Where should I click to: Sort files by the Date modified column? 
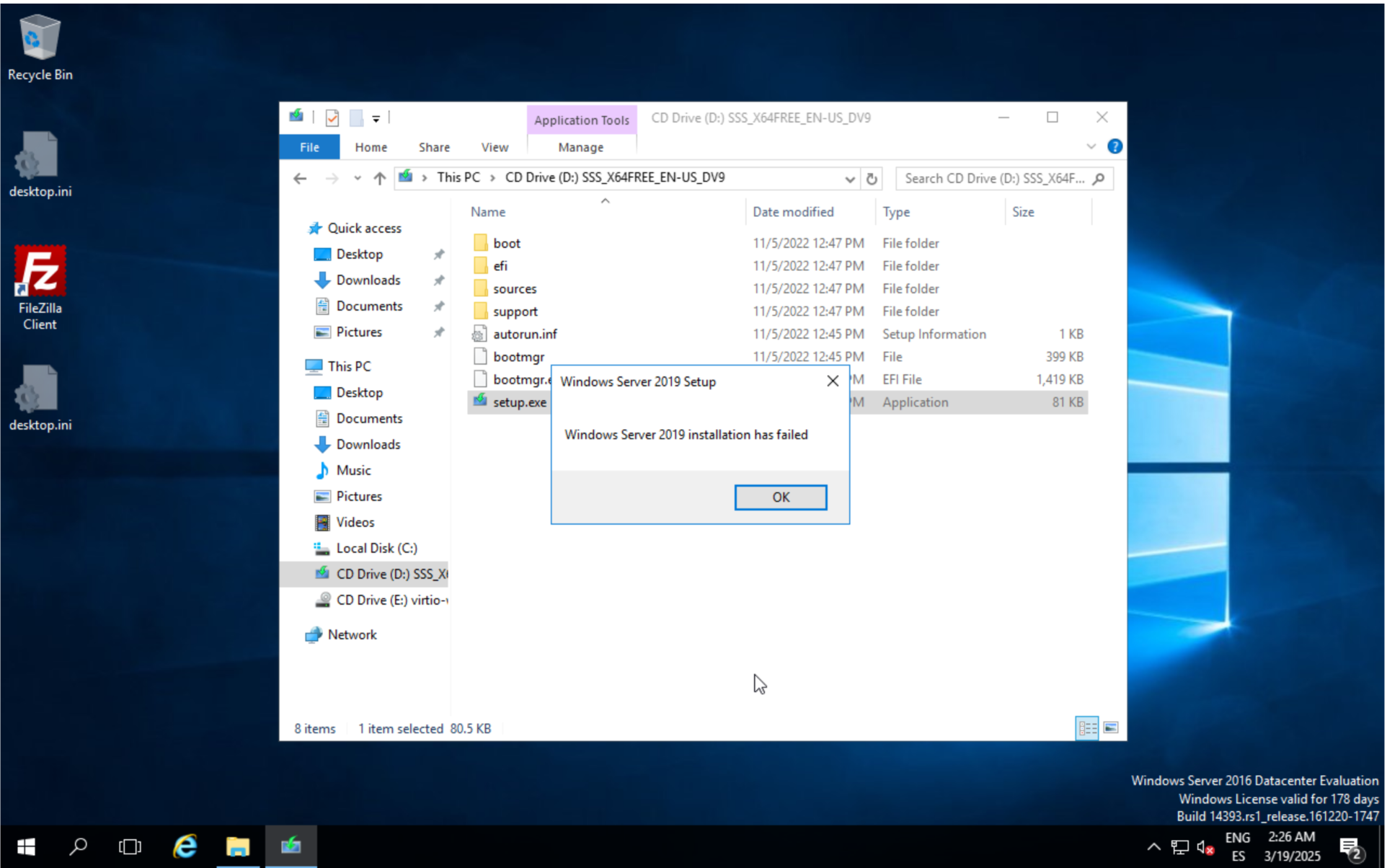point(793,212)
